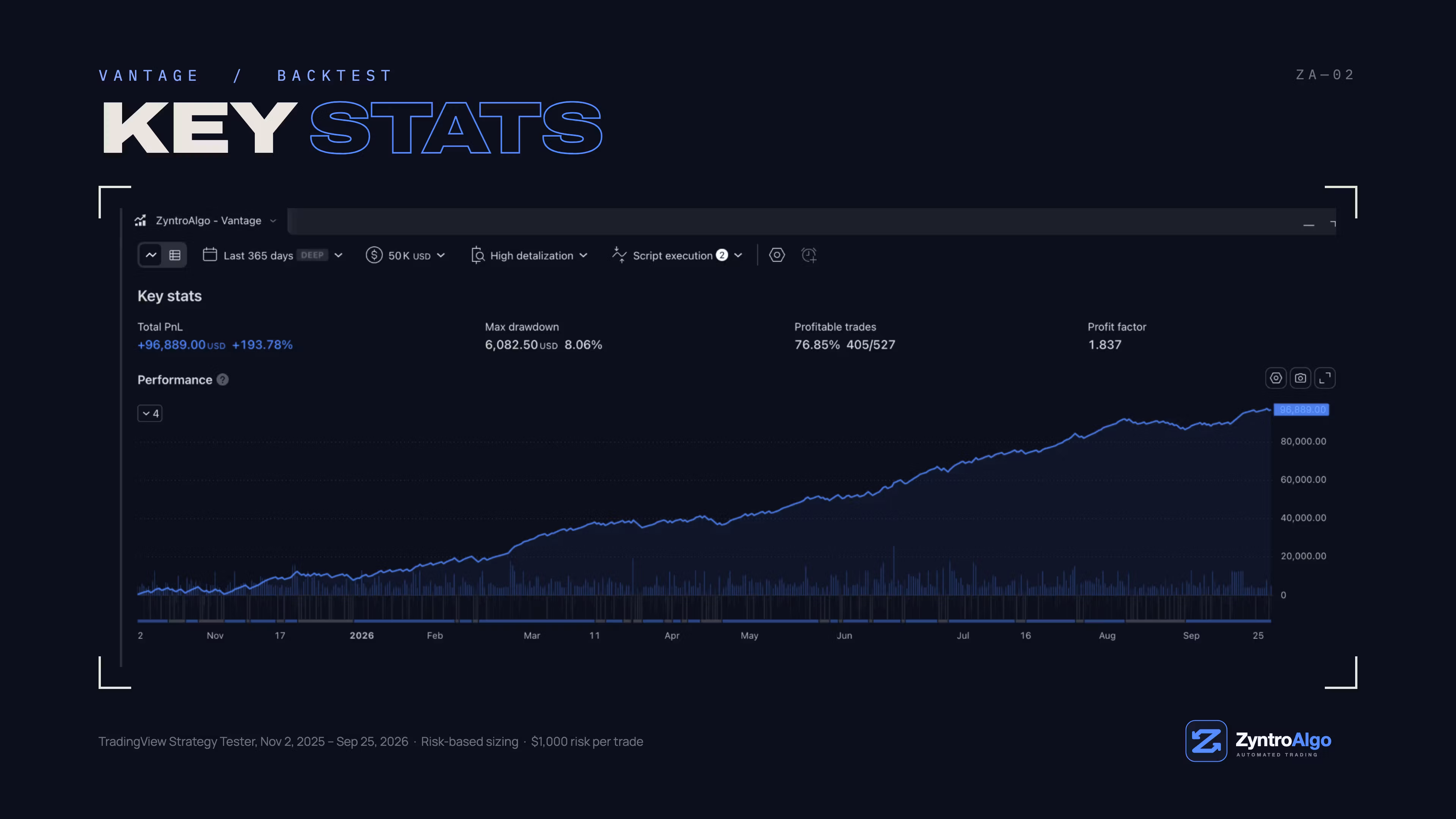The height and width of the screenshot is (819, 1456).
Task: Click the Script execution badge showing 2
Action: point(722,255)
